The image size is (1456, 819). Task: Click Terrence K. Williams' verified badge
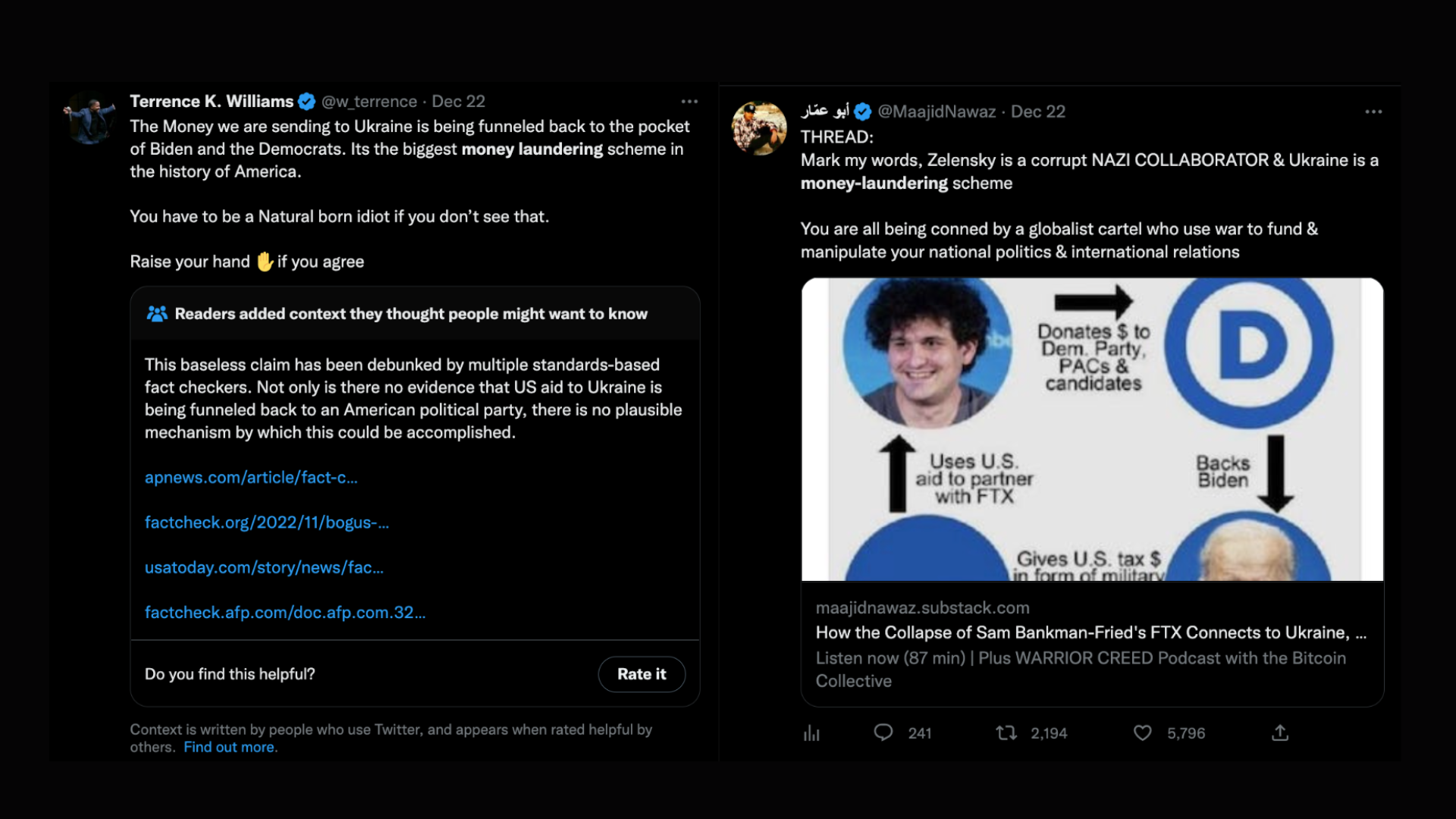306,102
